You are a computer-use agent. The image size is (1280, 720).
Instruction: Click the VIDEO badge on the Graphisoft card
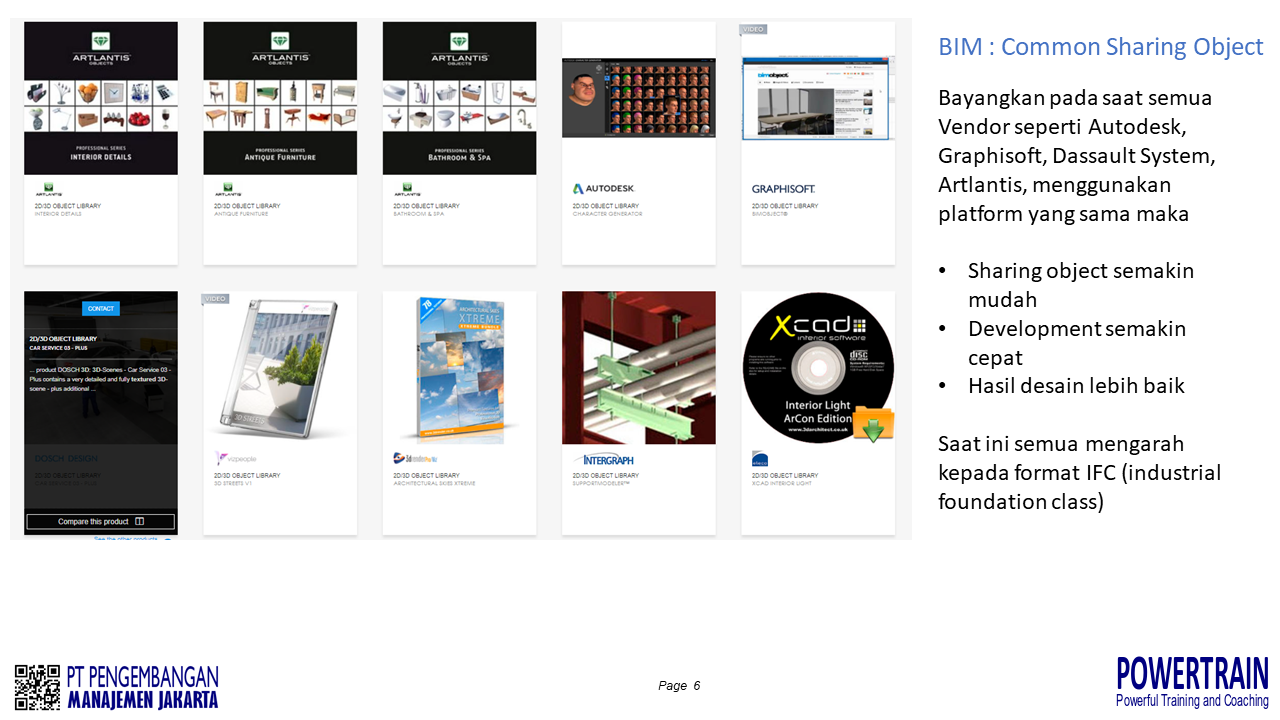(753, 29)
